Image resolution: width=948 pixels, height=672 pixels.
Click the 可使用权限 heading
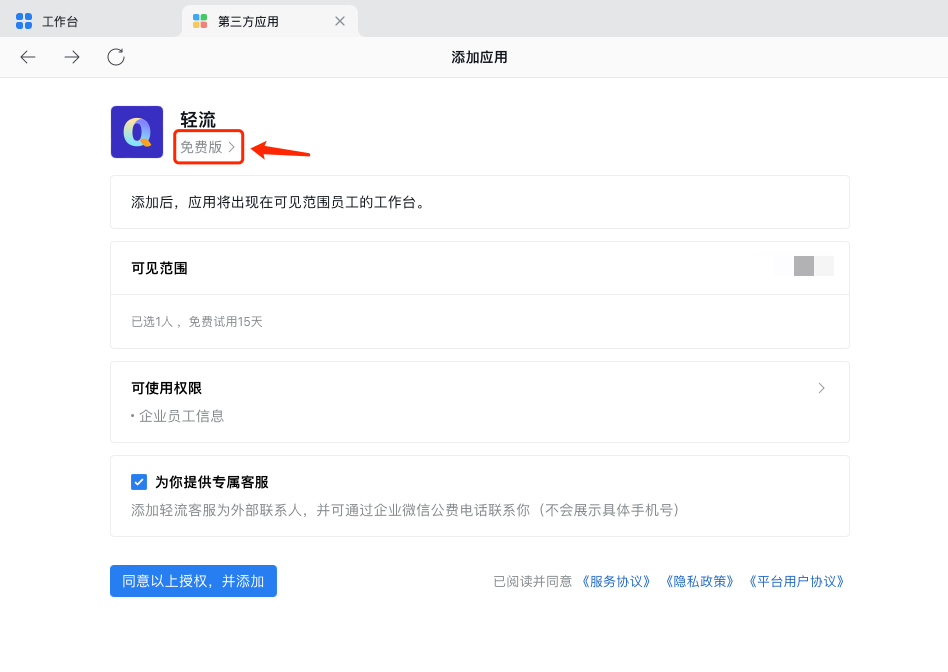tap(166, 388)
